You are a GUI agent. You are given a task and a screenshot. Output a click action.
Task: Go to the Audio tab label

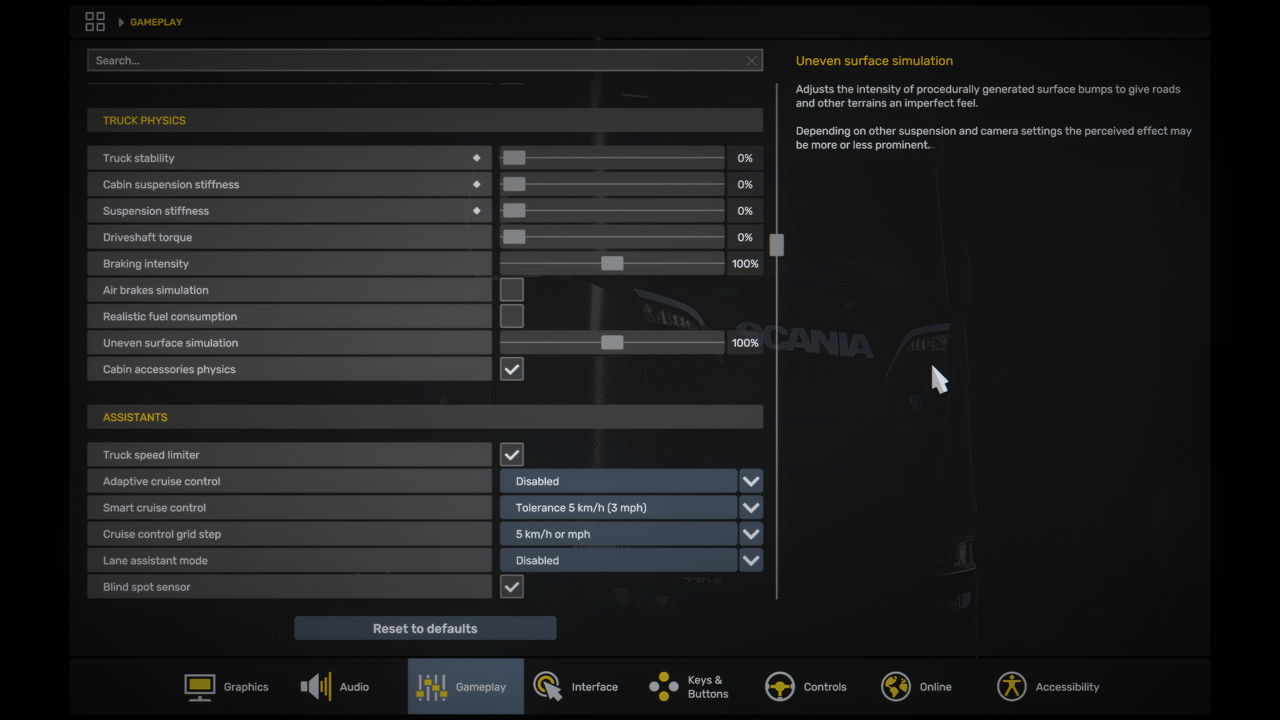(x=354, y=687)
